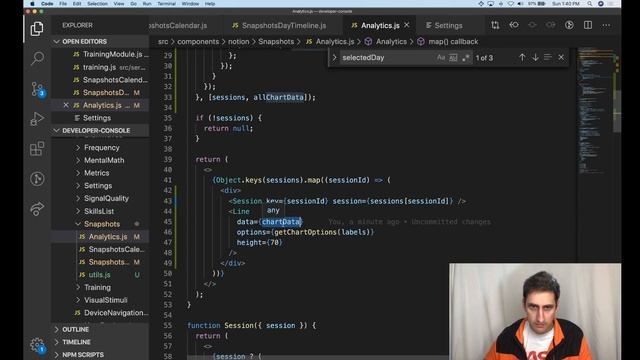Image resolution: width=640 pixels, height=360 pixels.
Task: Open the Terminal menu
Action: pos(166,4)
